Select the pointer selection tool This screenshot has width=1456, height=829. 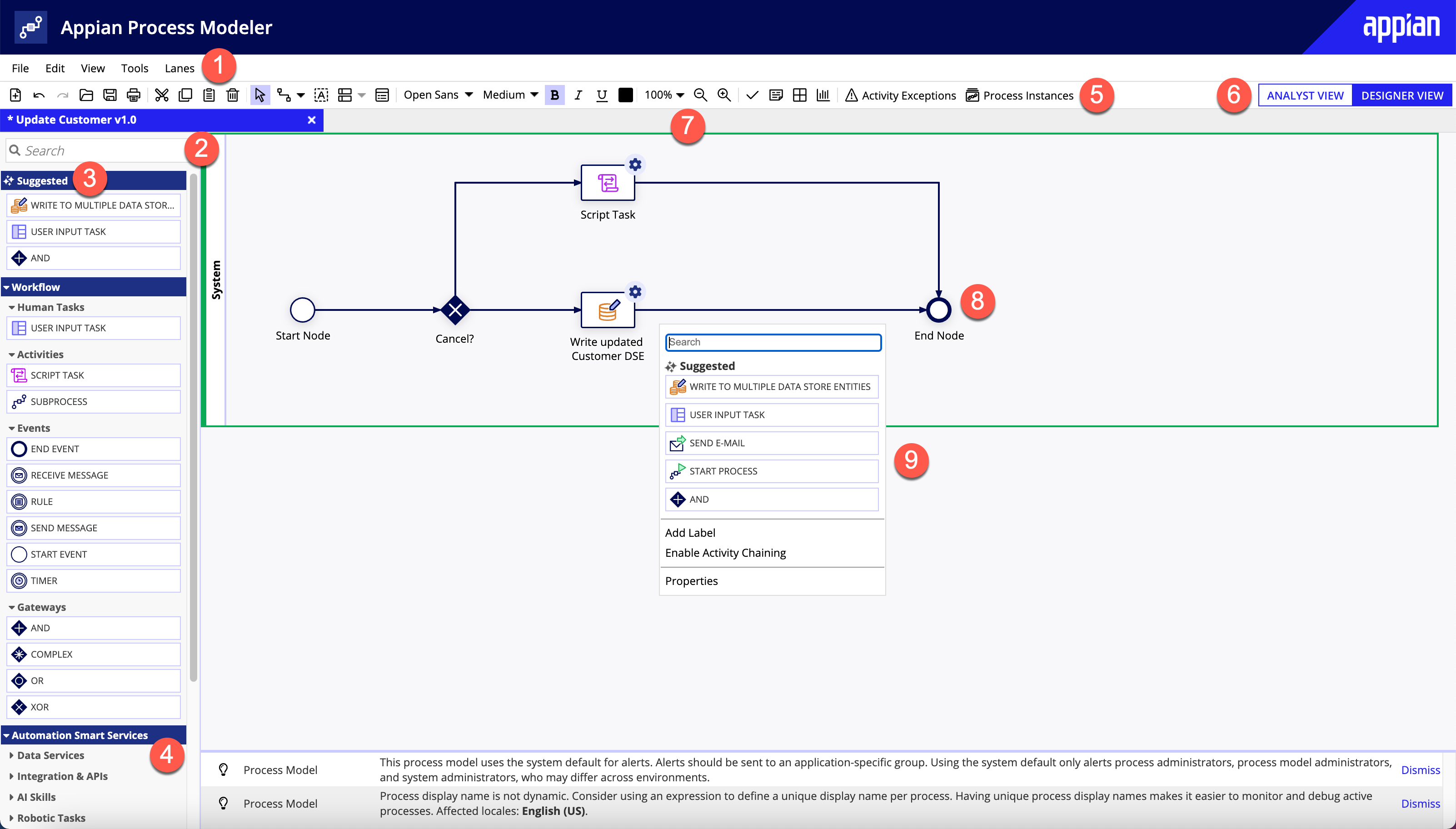point(260,95)
